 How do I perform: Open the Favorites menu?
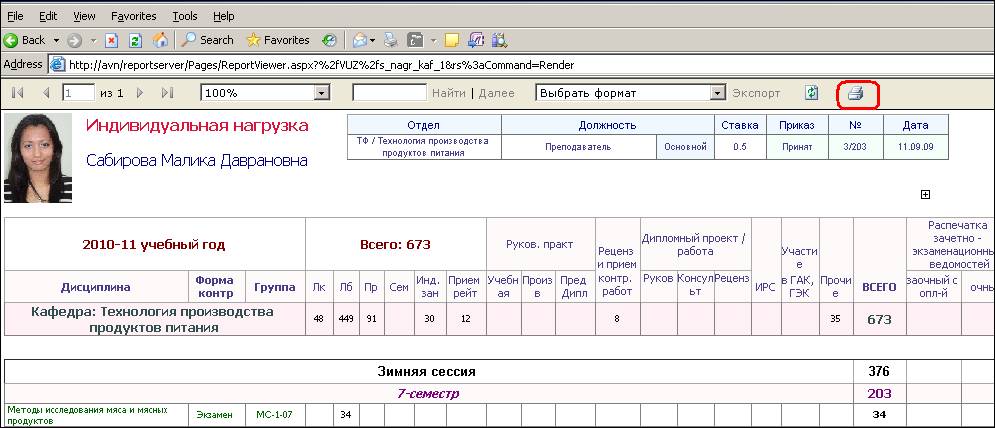pos(135,16)
